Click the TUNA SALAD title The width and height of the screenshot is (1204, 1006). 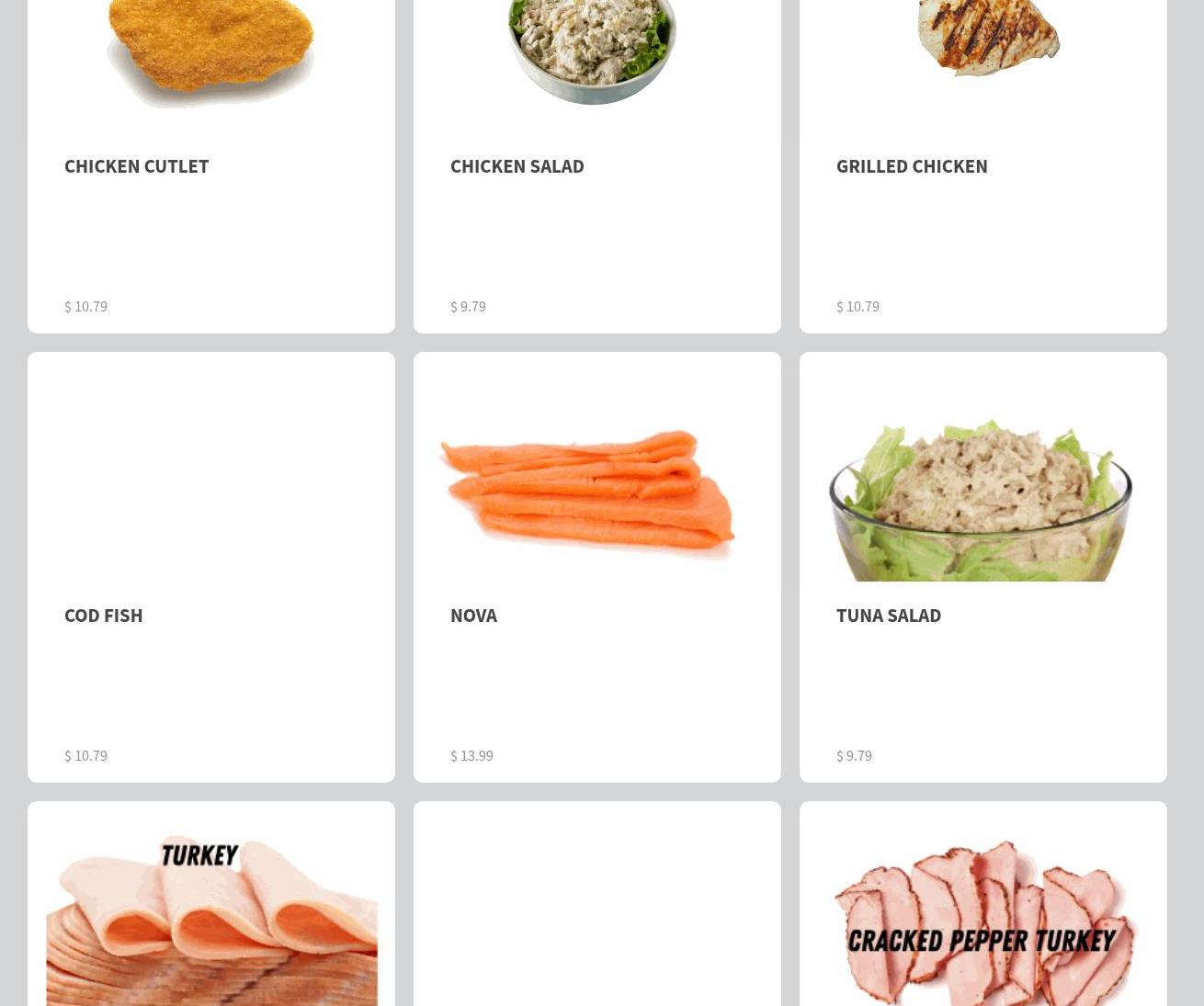[889, 616]
